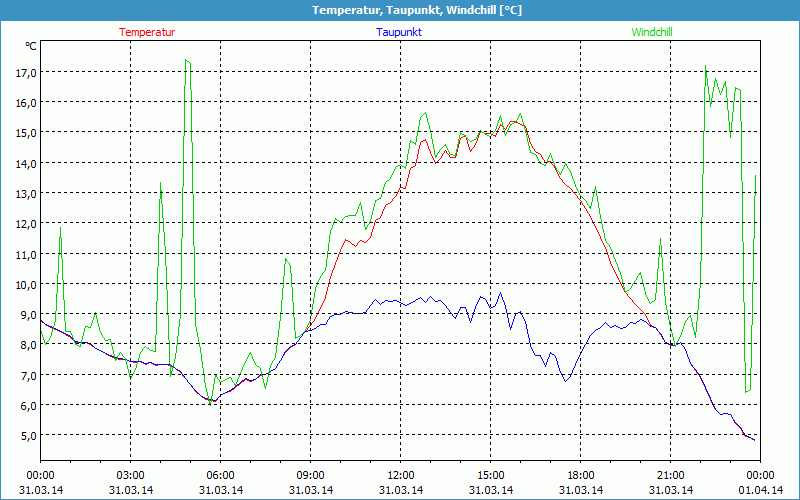Viewport: 800px width, 500px height.
Task: Select the 17,0 y-axis label
Action: click(26, 72)
